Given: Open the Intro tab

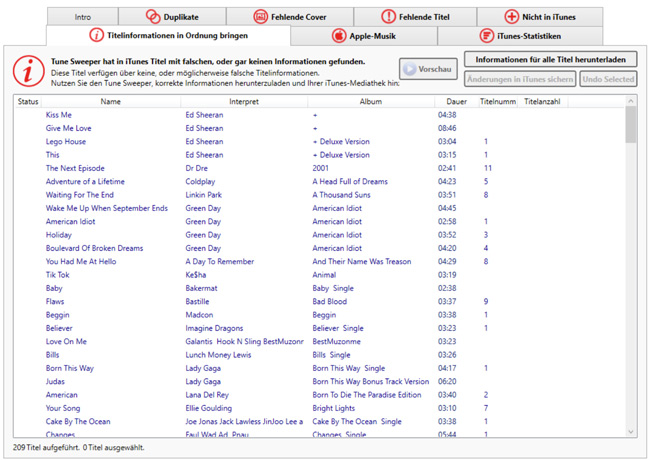Looking at the screenshot, I should point(82,17).
